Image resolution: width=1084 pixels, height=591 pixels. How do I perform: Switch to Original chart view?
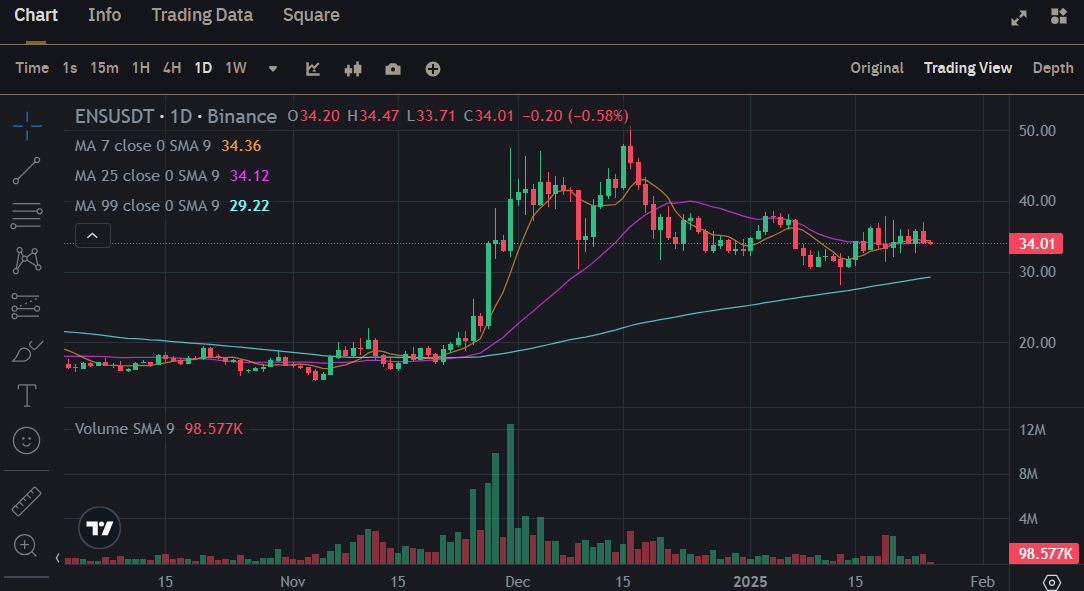tap(877, 68)
